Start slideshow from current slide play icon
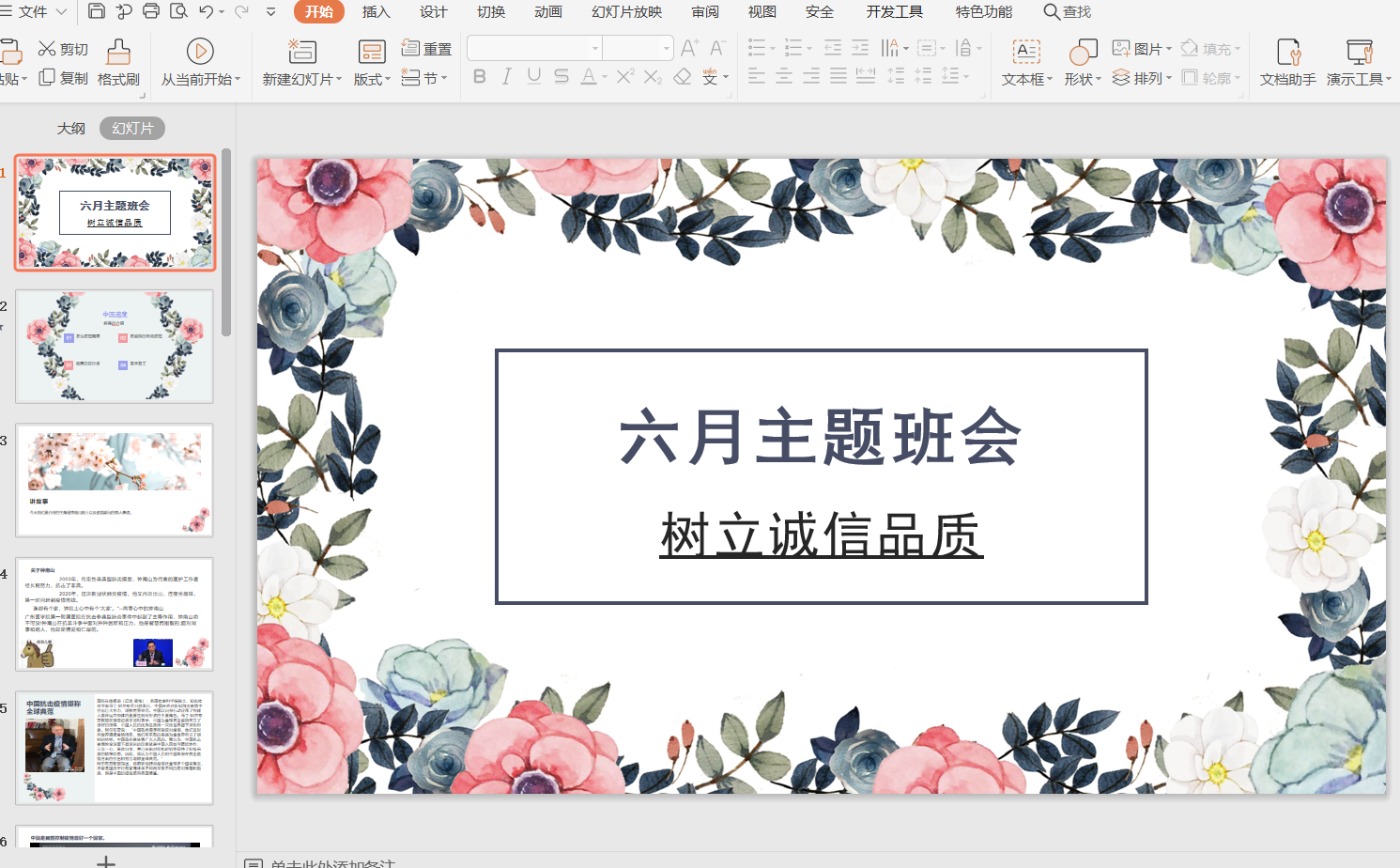The image size is (1400, 868). click(200, 52)
